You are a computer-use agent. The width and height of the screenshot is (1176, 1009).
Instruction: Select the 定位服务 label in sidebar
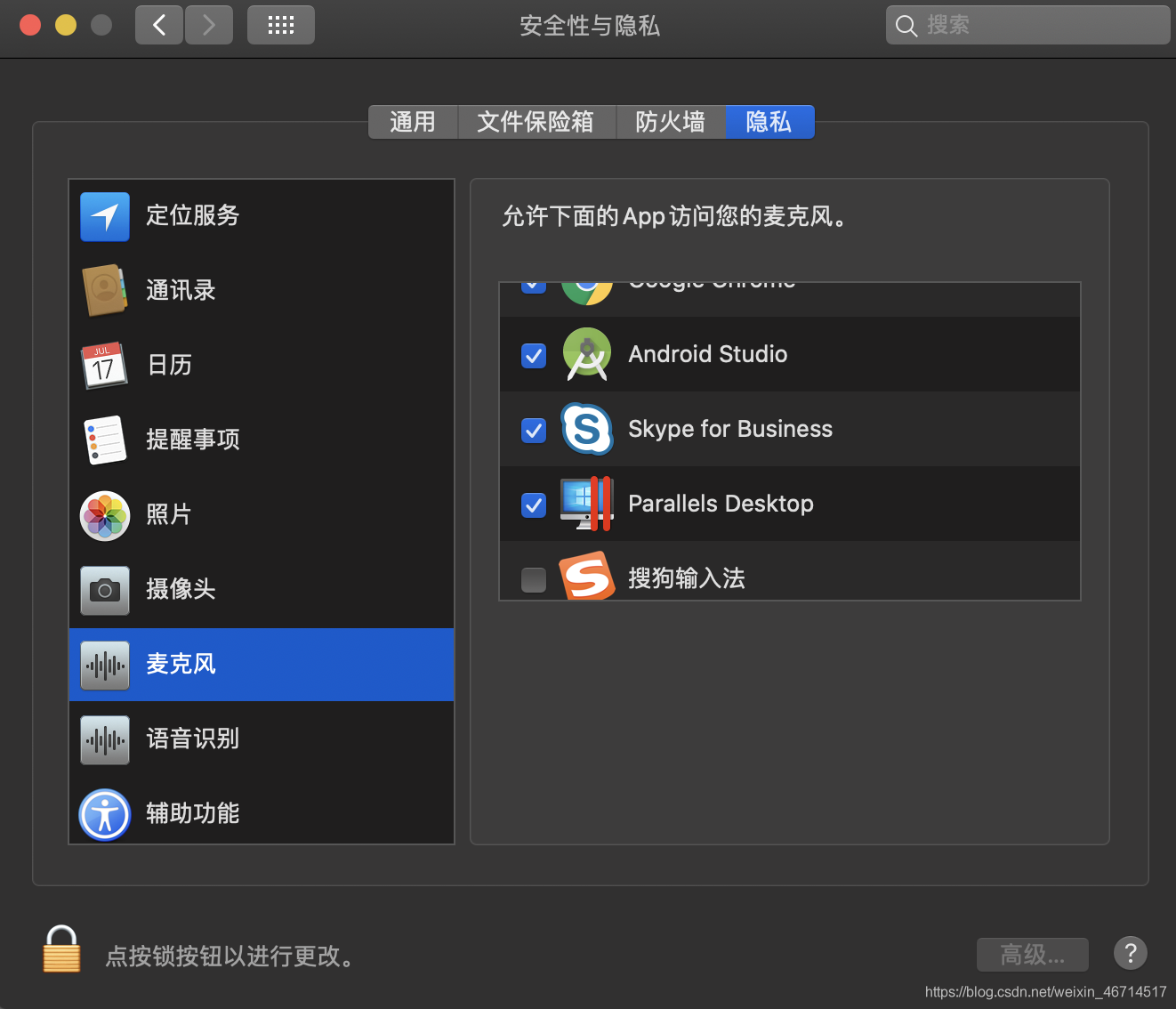pos(193,215)
